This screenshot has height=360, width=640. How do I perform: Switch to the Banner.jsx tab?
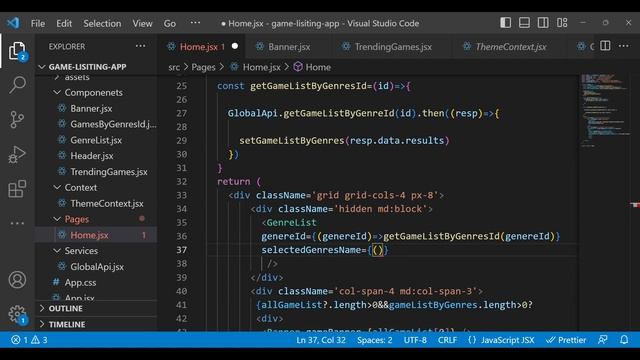pos(288,47)
